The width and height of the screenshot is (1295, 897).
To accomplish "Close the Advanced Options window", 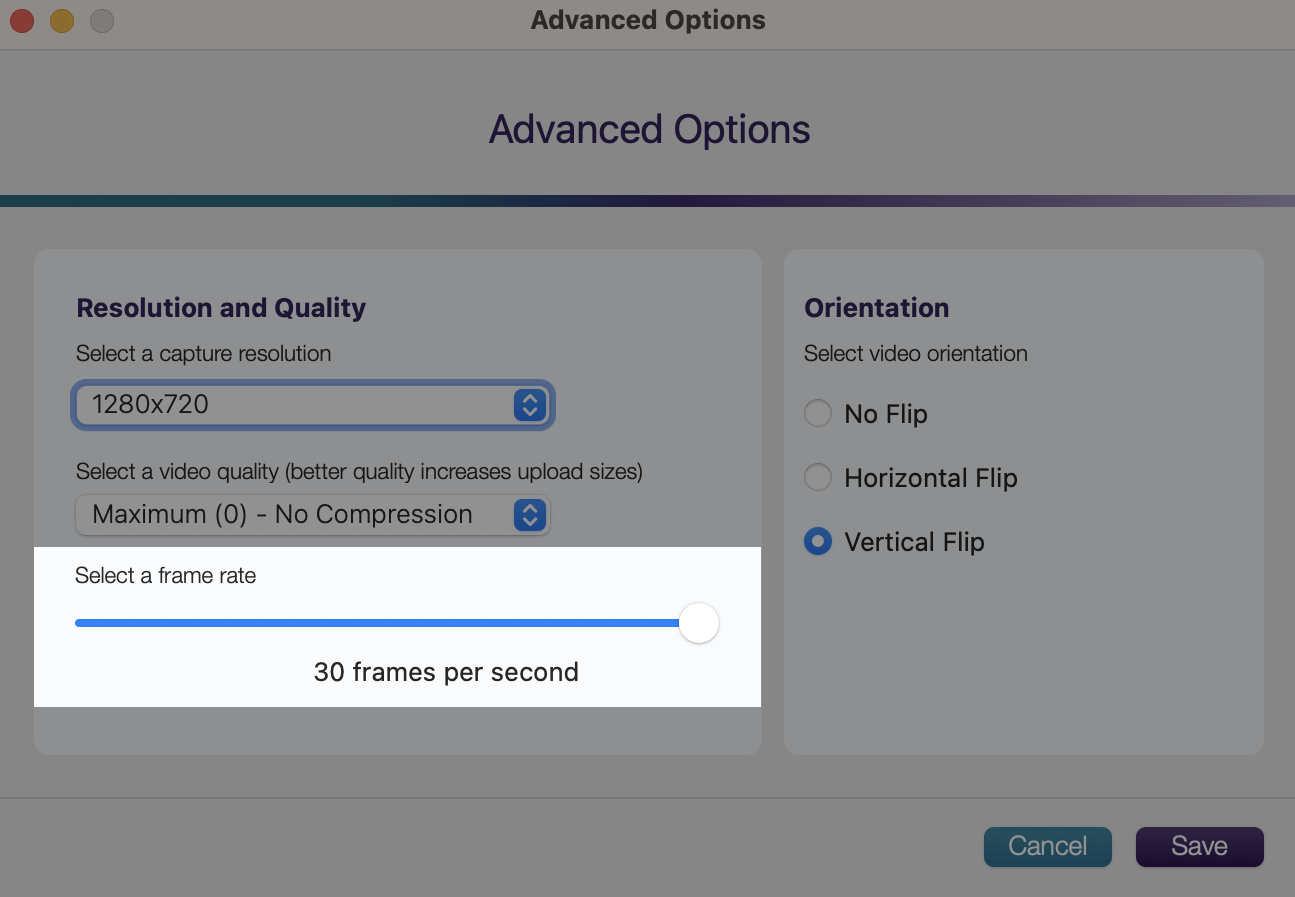I will click(x=21, y=20).
